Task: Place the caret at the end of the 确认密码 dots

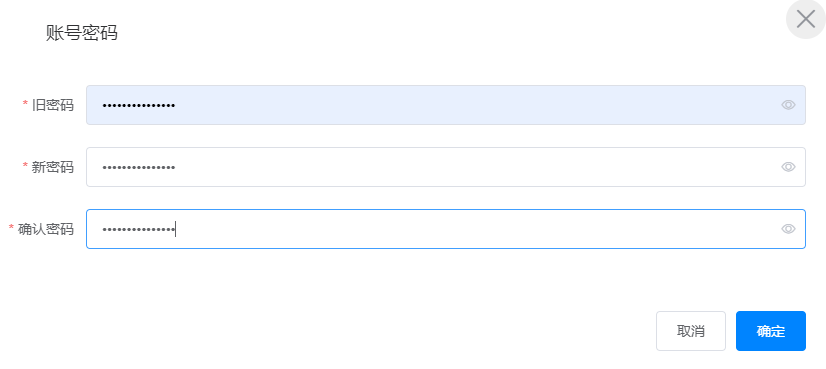Action: pos(176,229)
